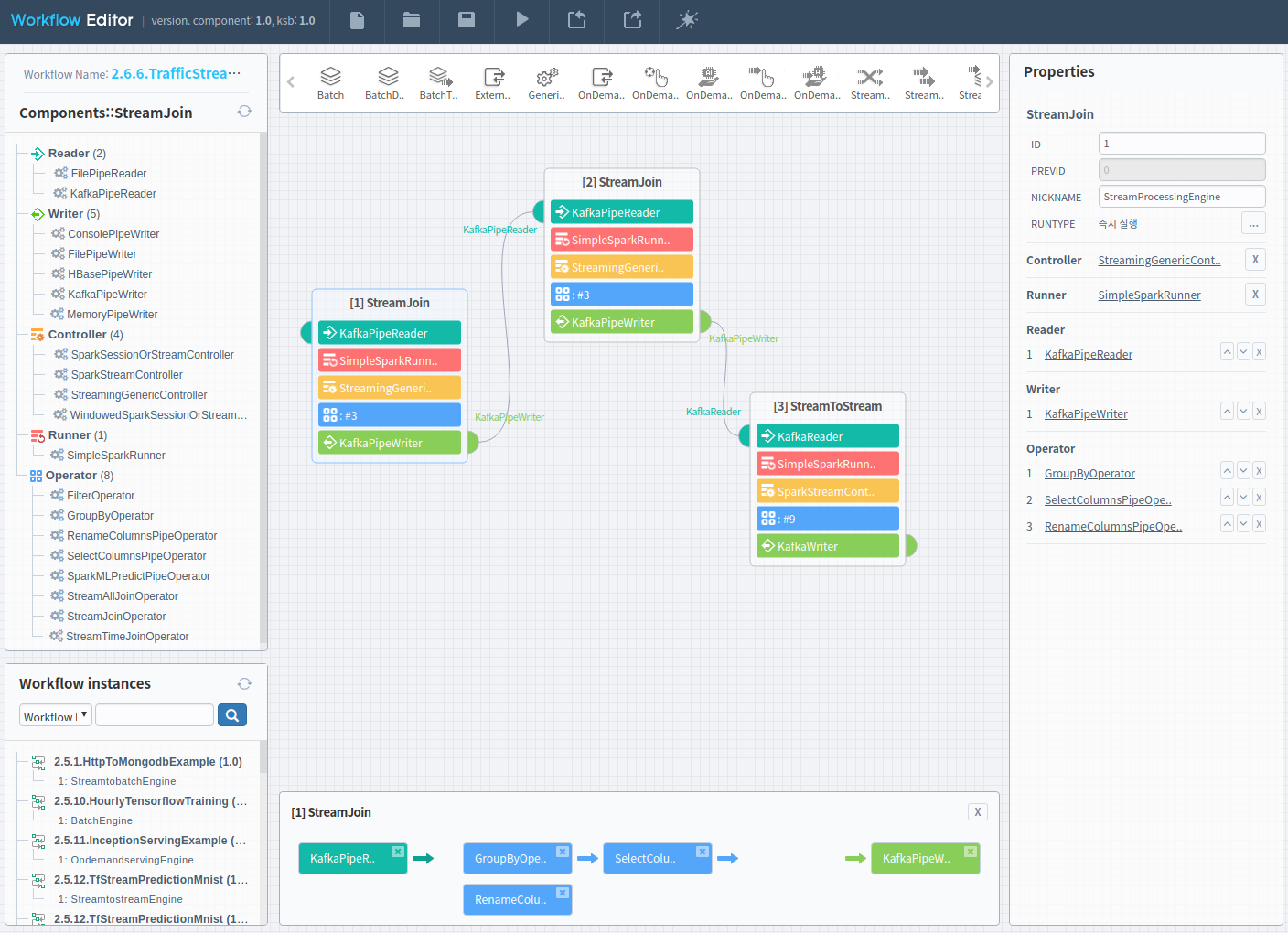This screenshot has width=1288, height=933.
Task: Select the BatchT.. engine template
Action: pyautogui.click(x=439, y=82)
